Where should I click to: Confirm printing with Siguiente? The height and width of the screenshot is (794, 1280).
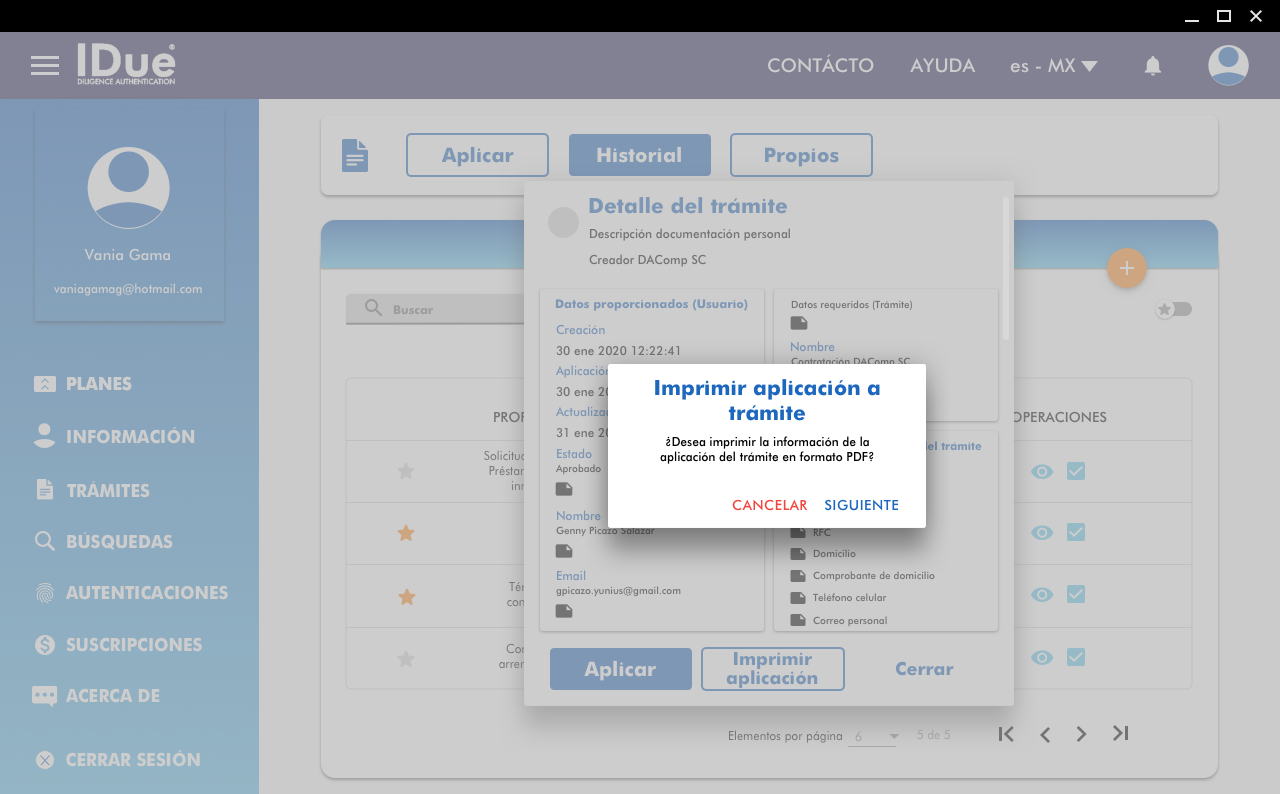coord(861,505)
